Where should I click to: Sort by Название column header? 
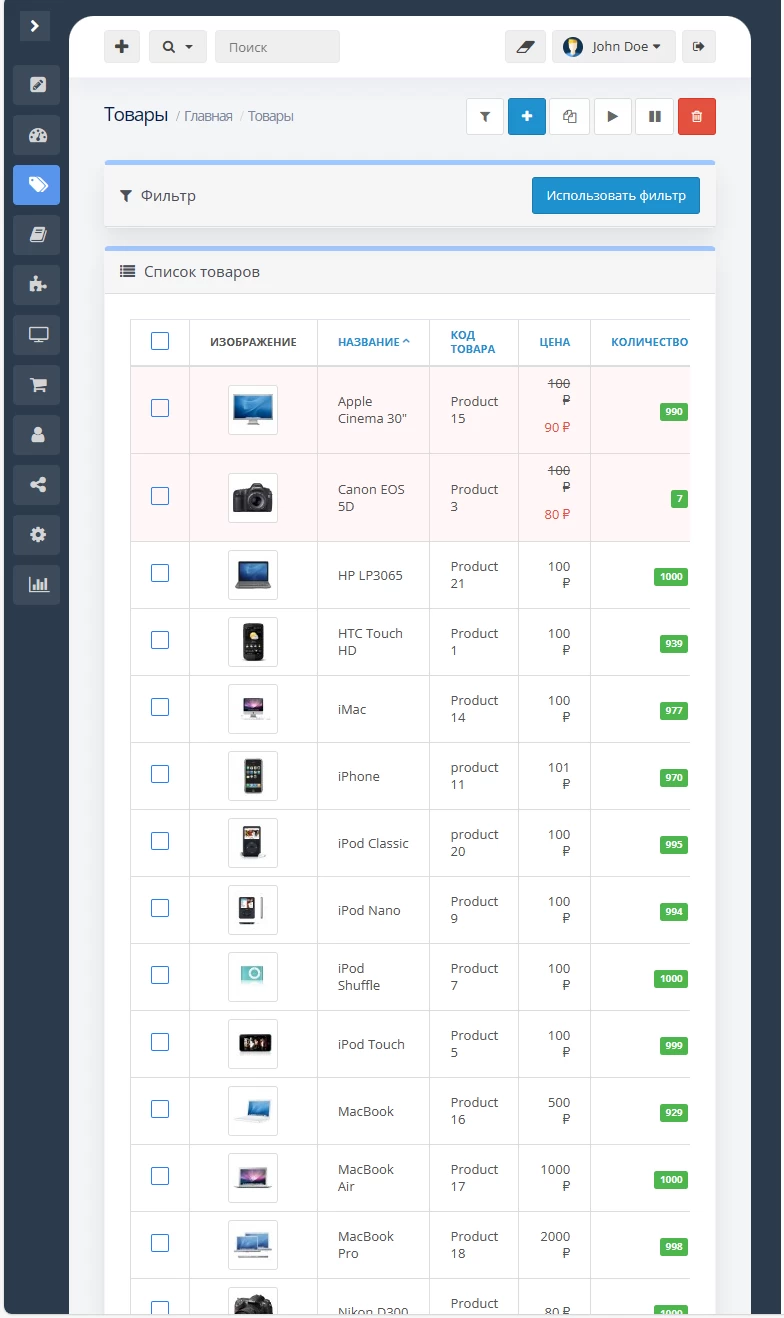(x=374, y=342)
